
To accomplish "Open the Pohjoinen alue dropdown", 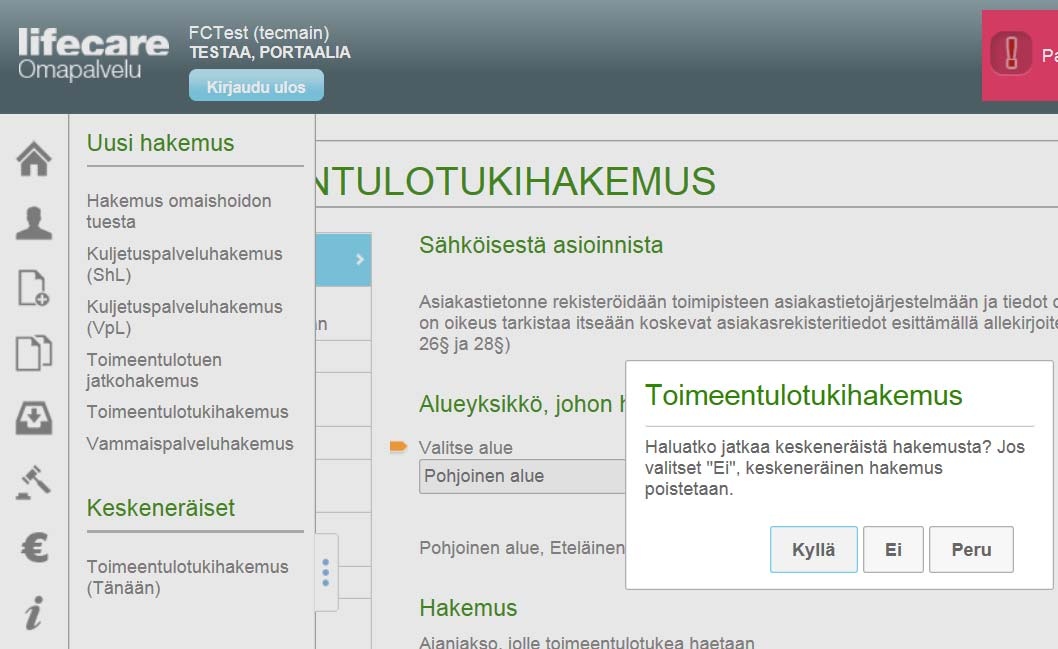I will pyautogui.click(x=522, y=476).
